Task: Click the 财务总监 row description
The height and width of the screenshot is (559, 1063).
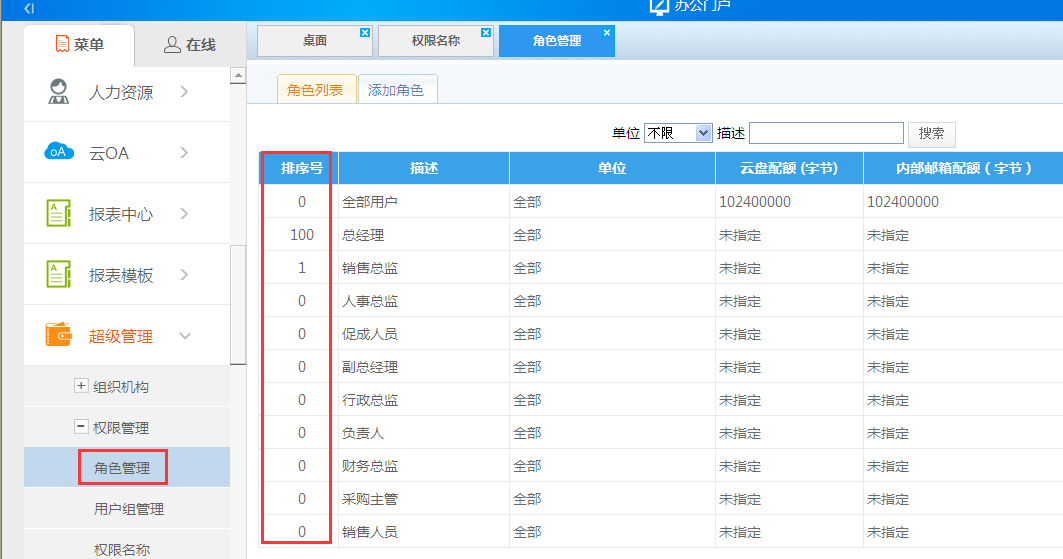Action: click(x=369, y=466)
